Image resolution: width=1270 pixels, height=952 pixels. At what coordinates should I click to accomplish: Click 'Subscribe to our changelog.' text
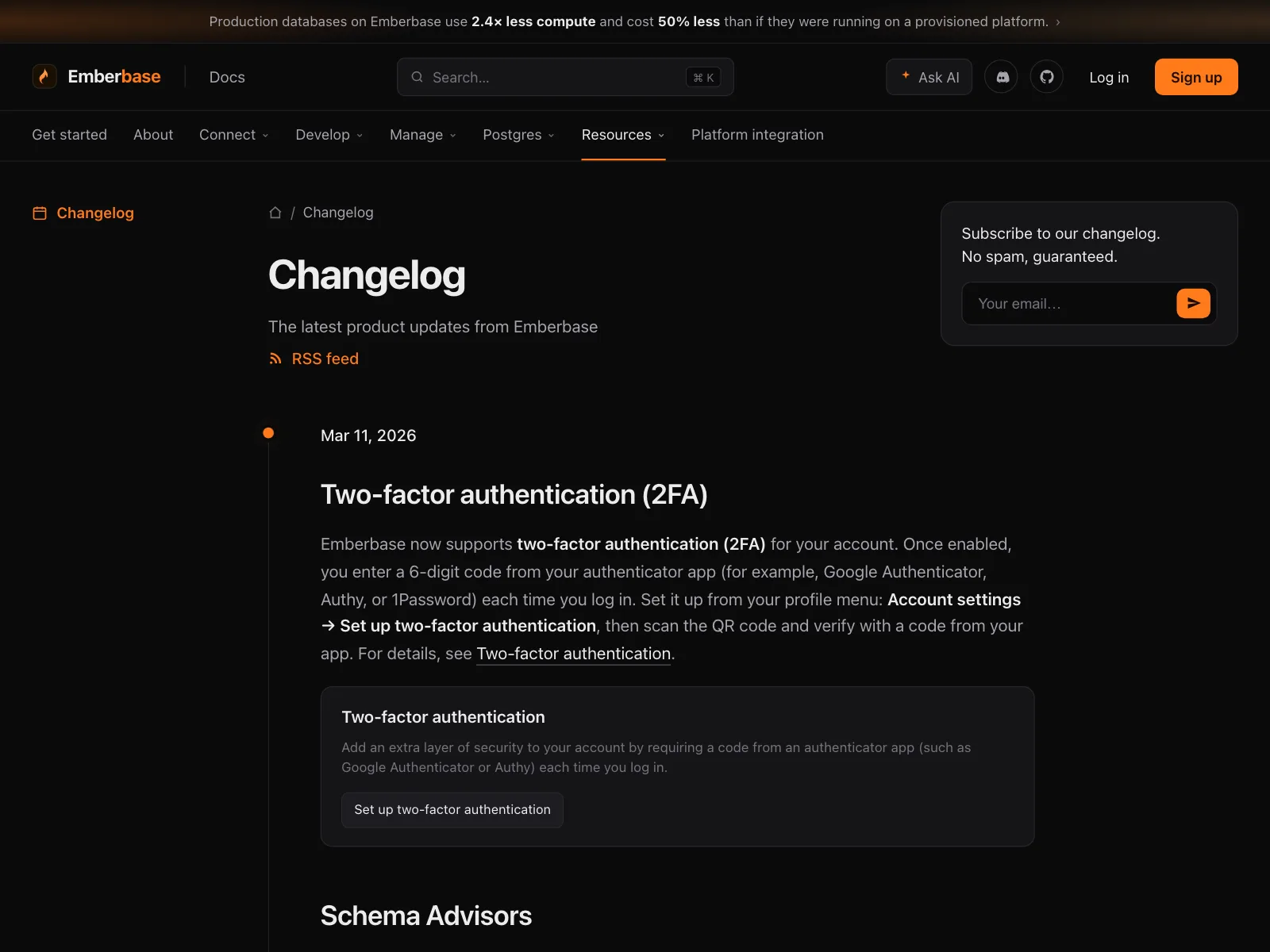(1061, 233)
